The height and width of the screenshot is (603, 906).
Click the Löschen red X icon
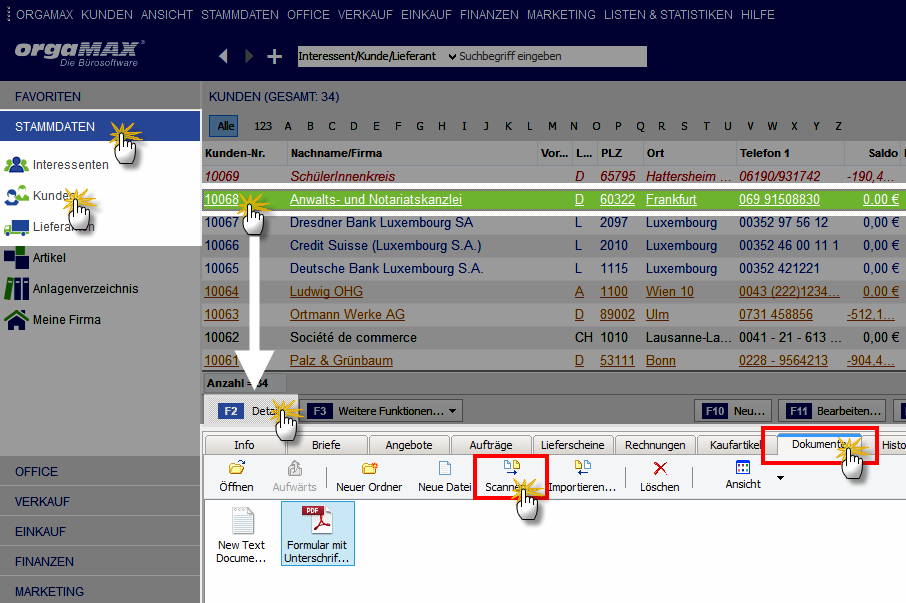(660, 468)
